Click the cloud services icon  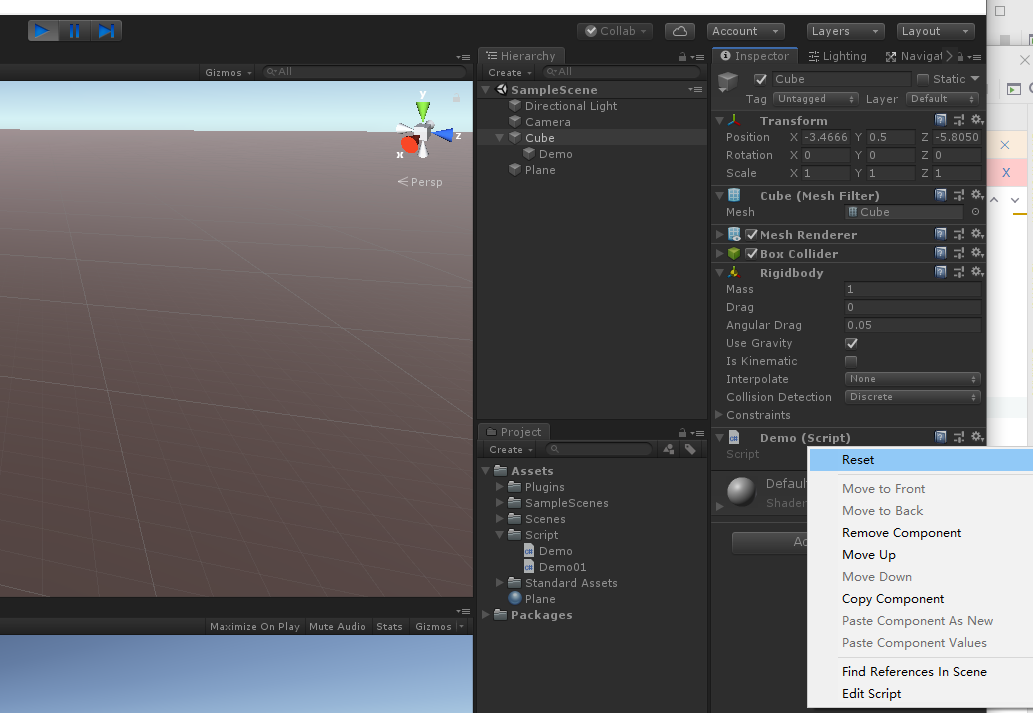click(x=679, y=31)
